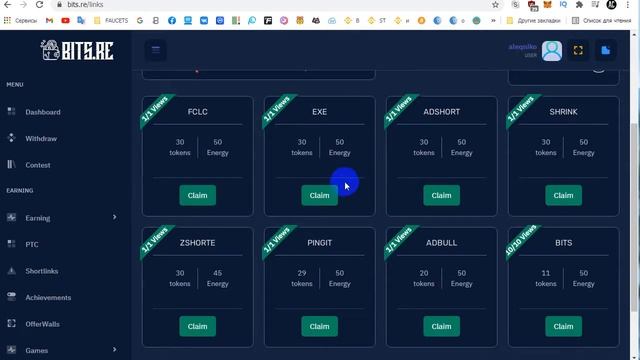Open the Список для чтения reading list

click(x=602, y=20)
